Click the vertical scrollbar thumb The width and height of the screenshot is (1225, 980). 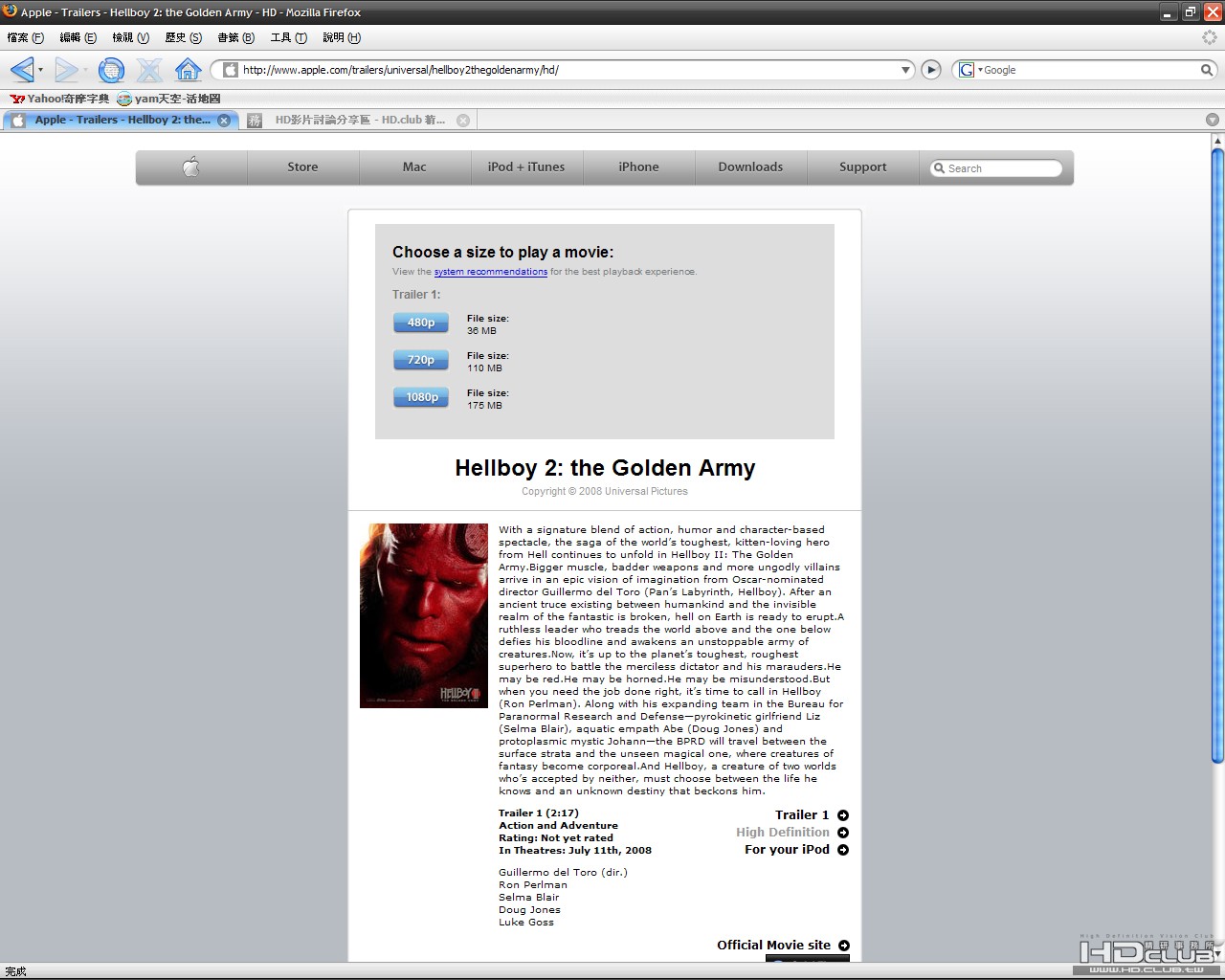point(1217,456)
